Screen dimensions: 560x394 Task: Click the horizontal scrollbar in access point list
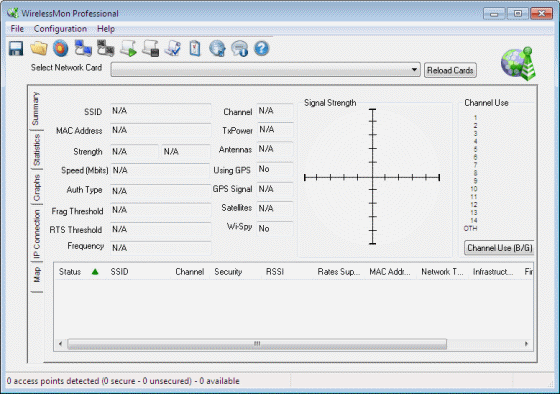tap(257, 344)
